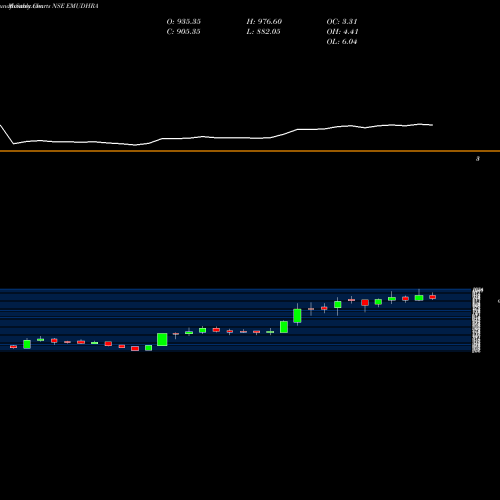Click the low value L: 882.05
The width and height of the screenshot is (500, 500).
click(263, 32)
